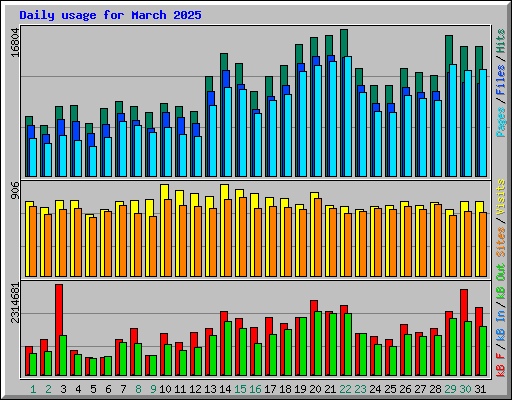512x400 pixels.
Task: Click day label 1 on the x-axis
Action: point(33,389)
